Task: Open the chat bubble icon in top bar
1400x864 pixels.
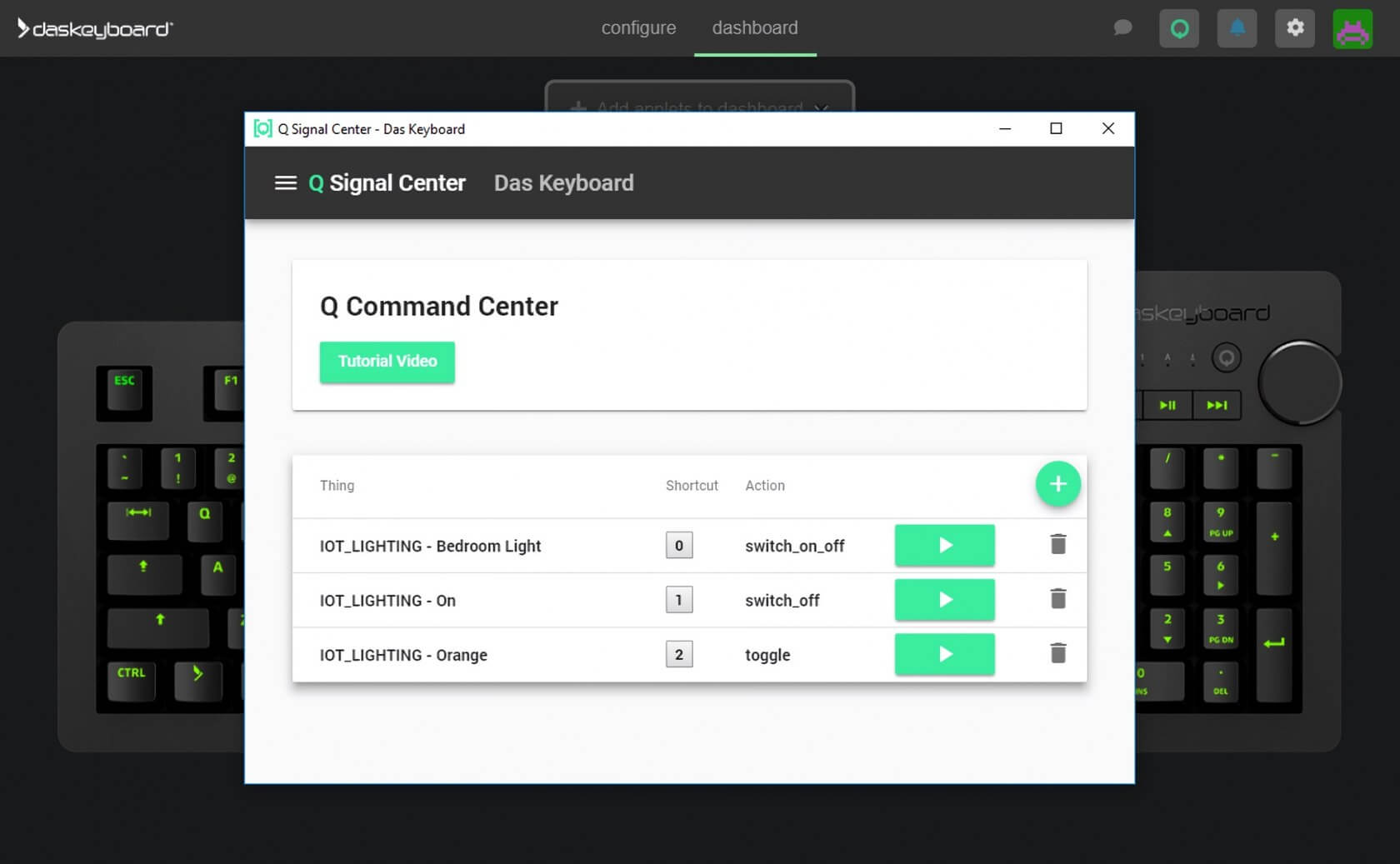Action: point(1122,27)
